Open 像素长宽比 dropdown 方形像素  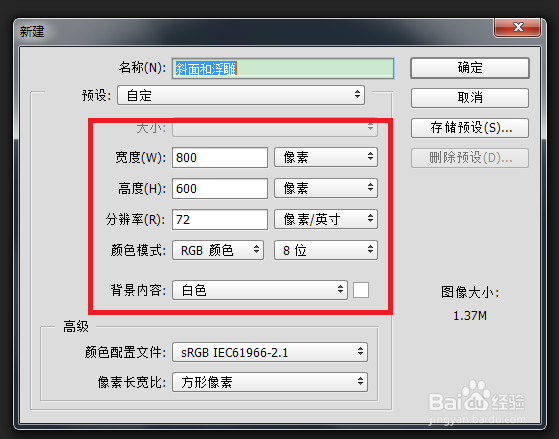click(x=270, y=382)
